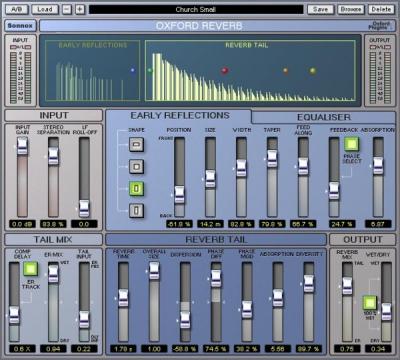Click the Input Gain slider handle
Screen dimensions: 400x360
click(x=22, y=146)
